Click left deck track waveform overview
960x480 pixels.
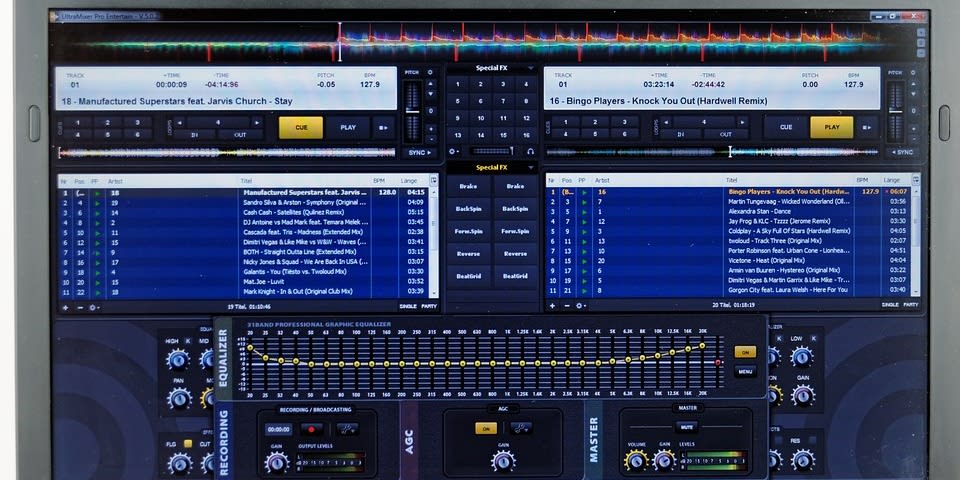click(227, 152)
